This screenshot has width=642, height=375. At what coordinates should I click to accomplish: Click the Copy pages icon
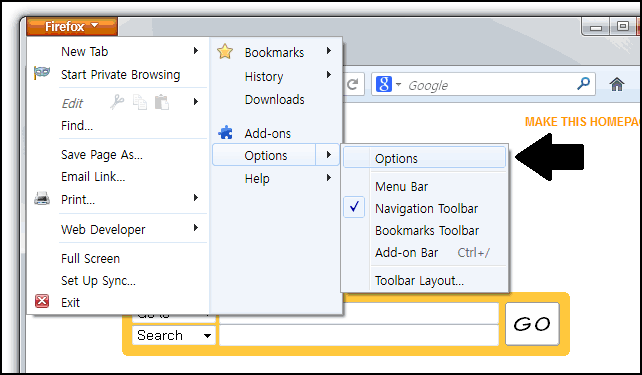pyautogui.click(x=140, y=102)
